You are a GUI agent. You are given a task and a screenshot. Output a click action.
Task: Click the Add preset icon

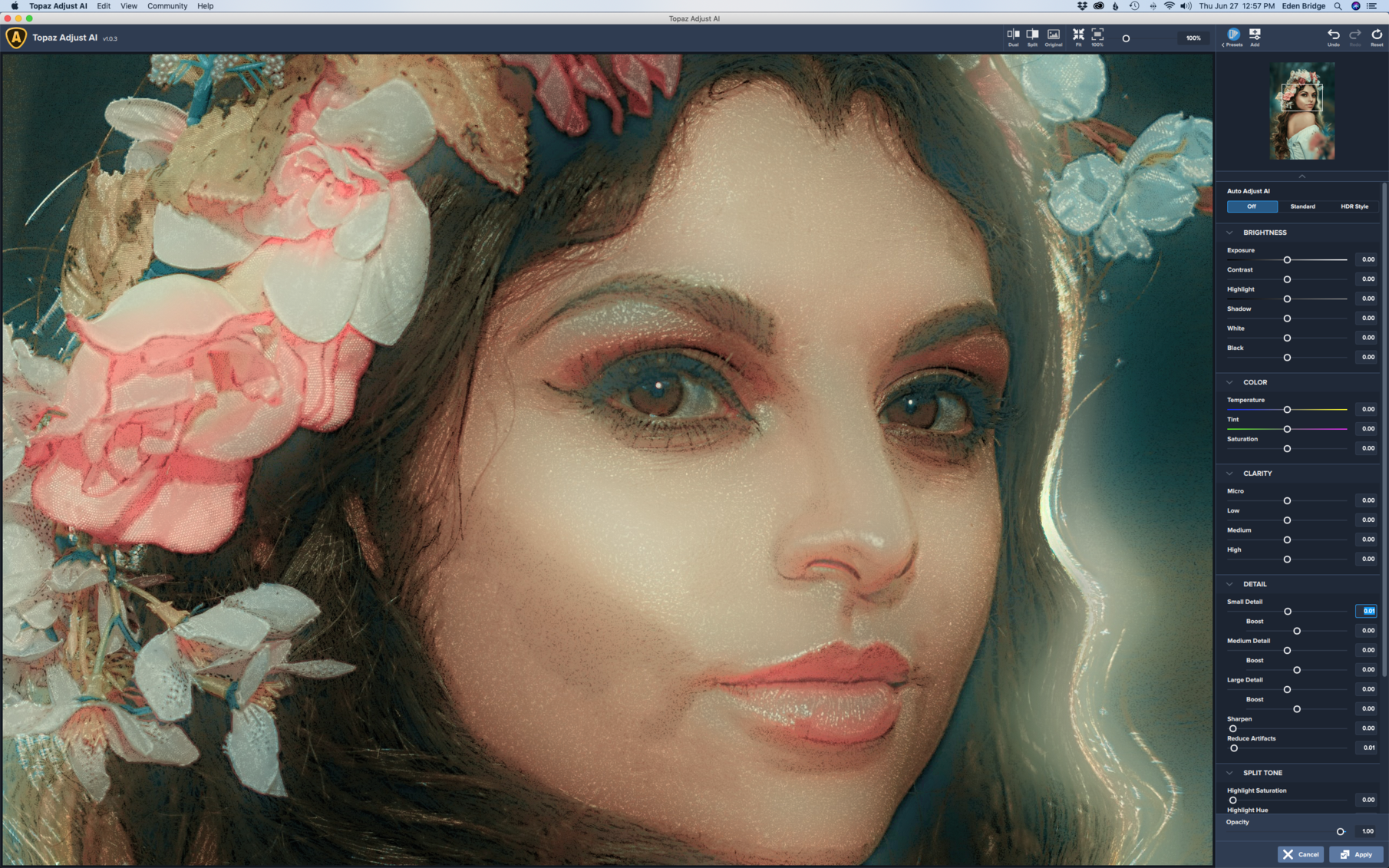[1255, 36]
